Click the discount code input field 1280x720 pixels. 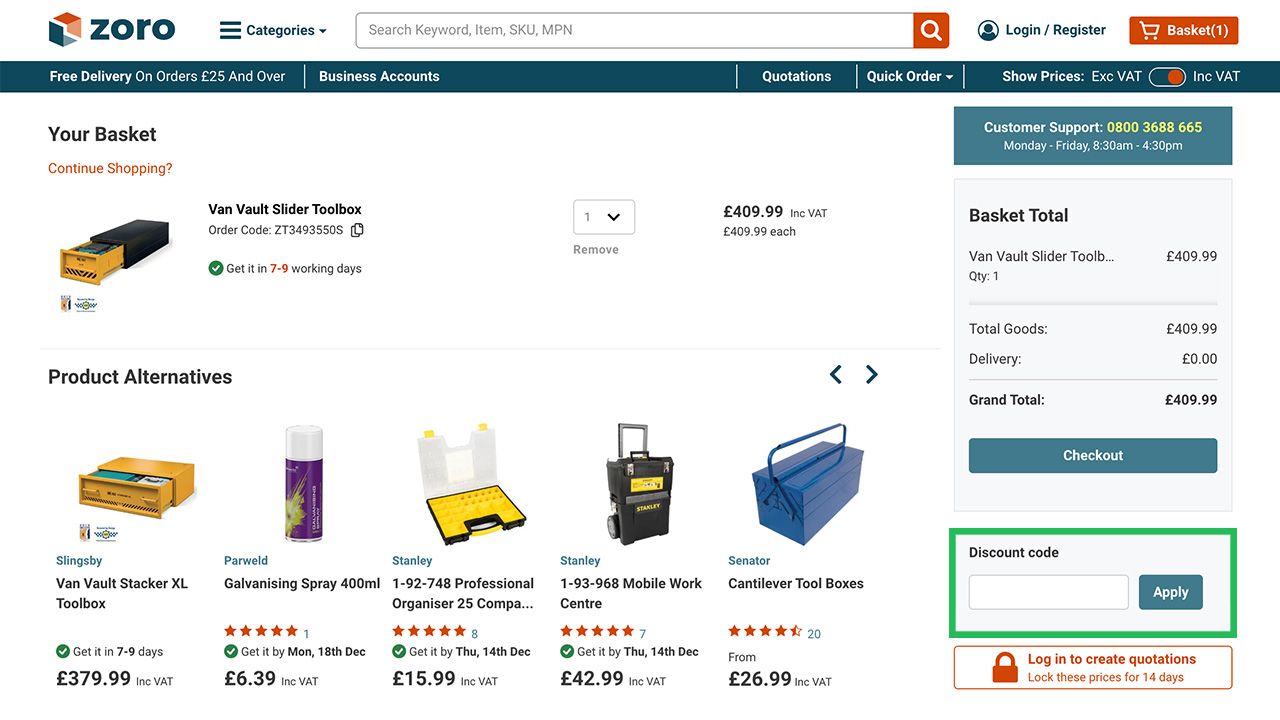(x=1048, y=592)
